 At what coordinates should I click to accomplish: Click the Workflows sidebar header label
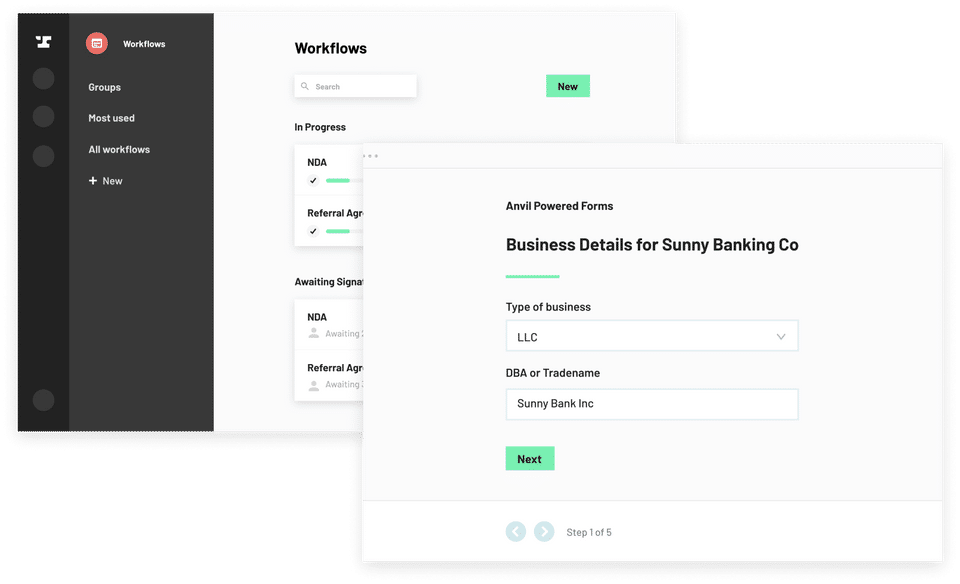point(144,44)
